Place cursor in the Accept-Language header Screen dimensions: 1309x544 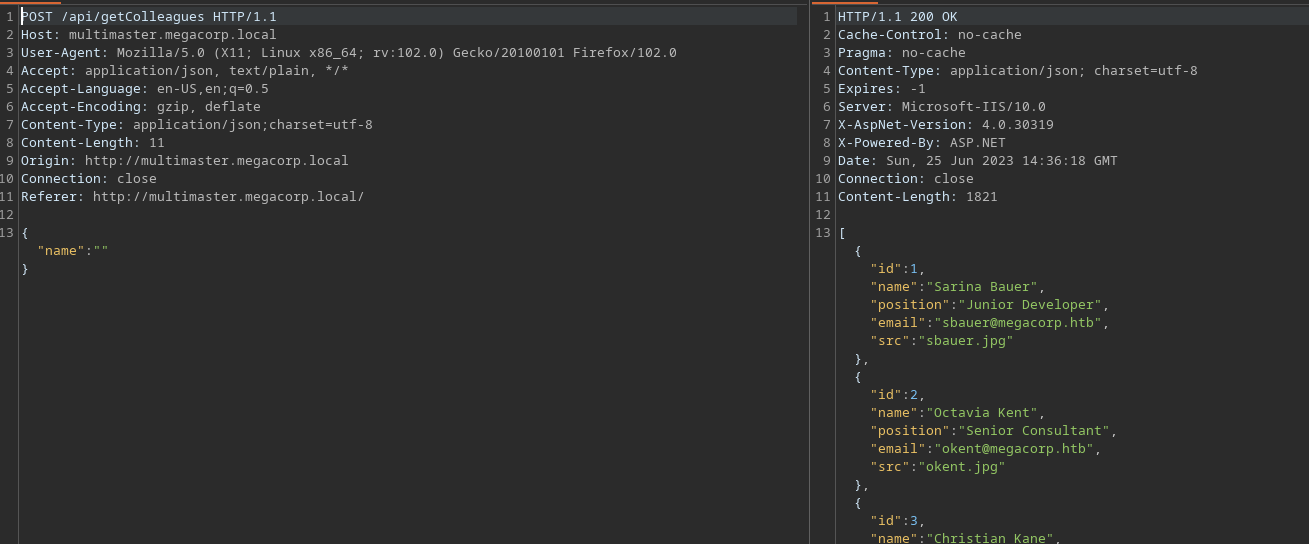145,89
